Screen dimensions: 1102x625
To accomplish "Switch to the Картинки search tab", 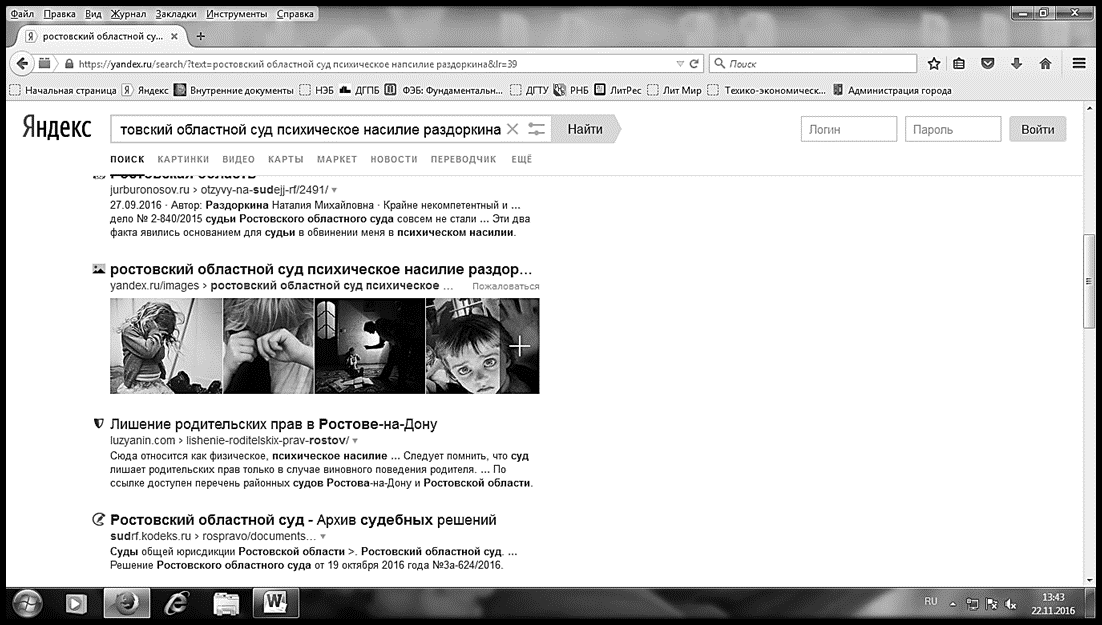I will pos(183,160).
